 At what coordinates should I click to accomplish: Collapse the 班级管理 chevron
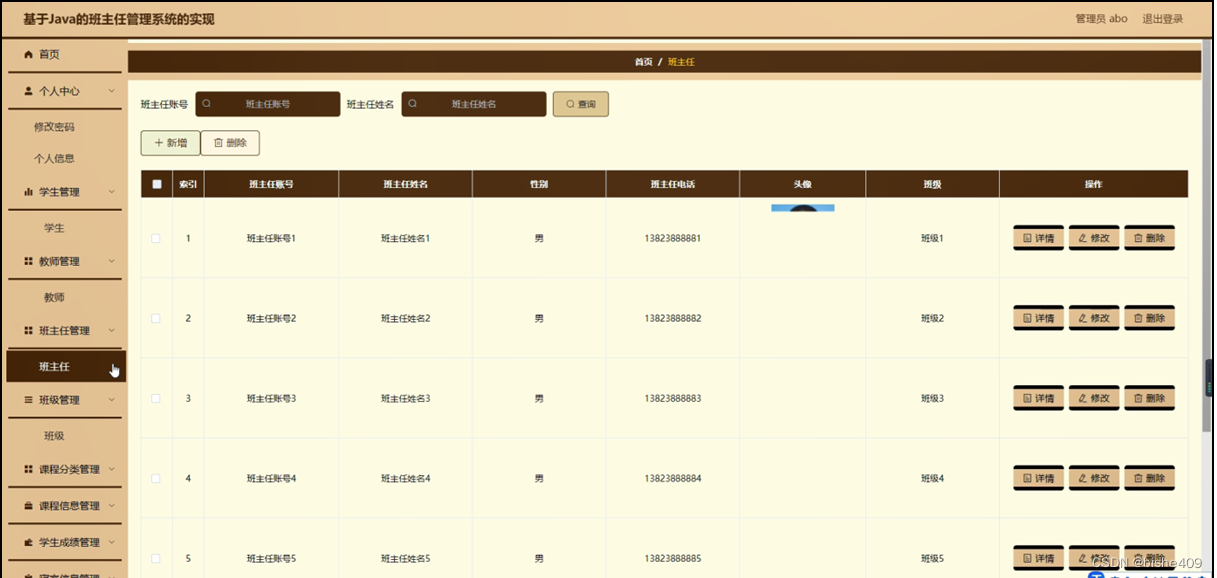point(111,400)
